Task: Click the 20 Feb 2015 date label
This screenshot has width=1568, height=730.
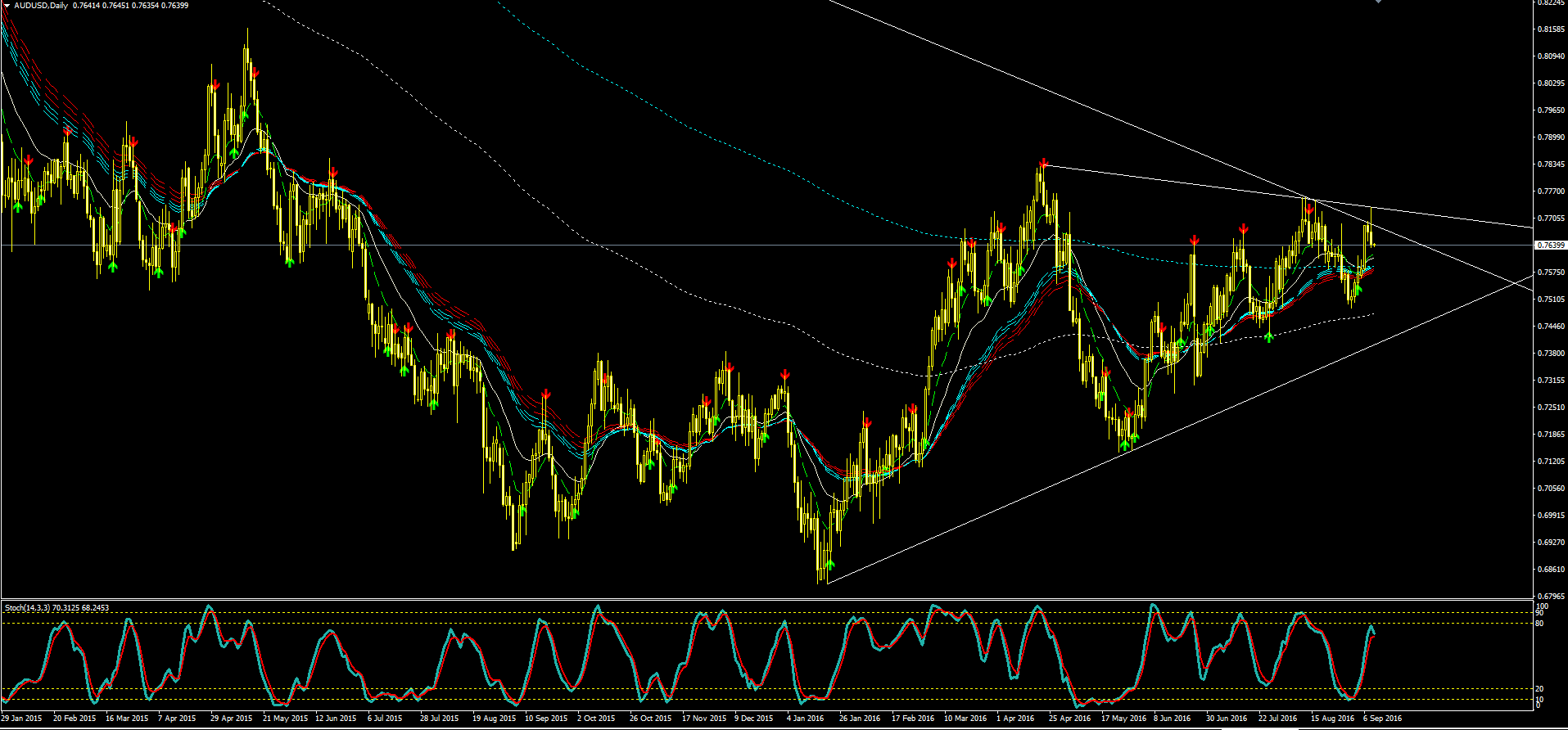Action: click(x=75, y=719)
